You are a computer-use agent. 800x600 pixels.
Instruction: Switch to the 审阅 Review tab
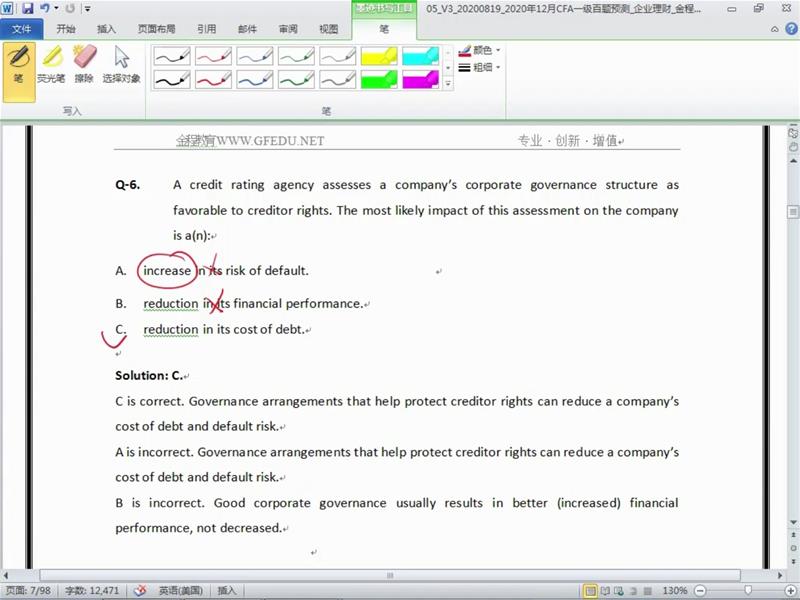point(288,29)
